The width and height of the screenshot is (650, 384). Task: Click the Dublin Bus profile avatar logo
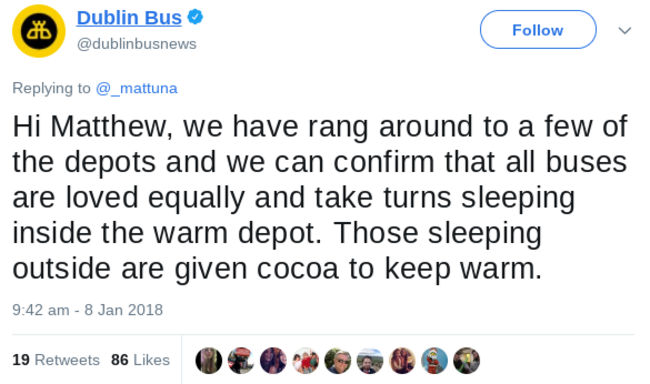pyautogui.click(x=39, y=31)
